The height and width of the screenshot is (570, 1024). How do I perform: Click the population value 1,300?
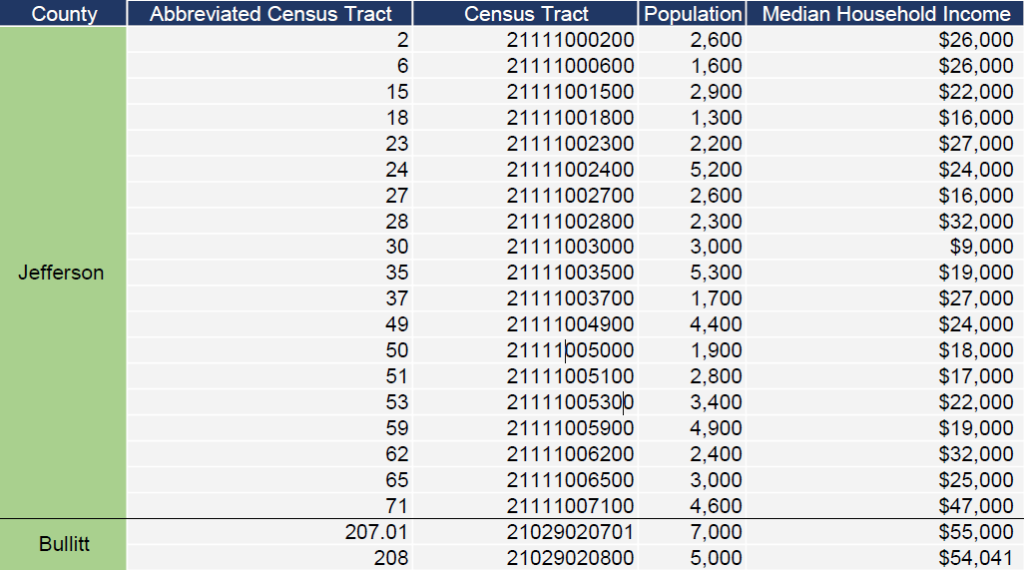[716, 117]
